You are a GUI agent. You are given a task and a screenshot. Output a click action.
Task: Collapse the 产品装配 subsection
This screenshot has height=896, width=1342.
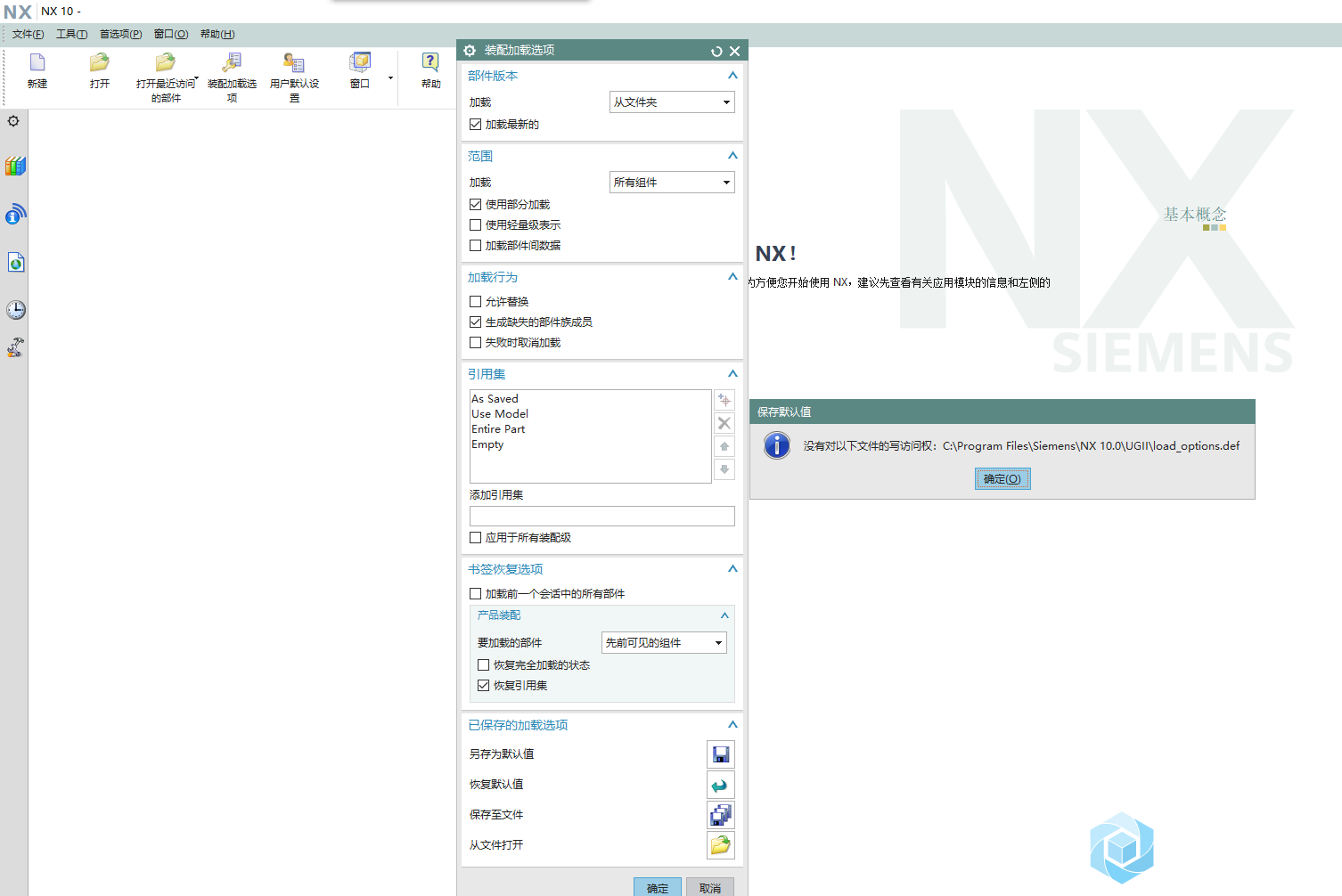[724, 615]
